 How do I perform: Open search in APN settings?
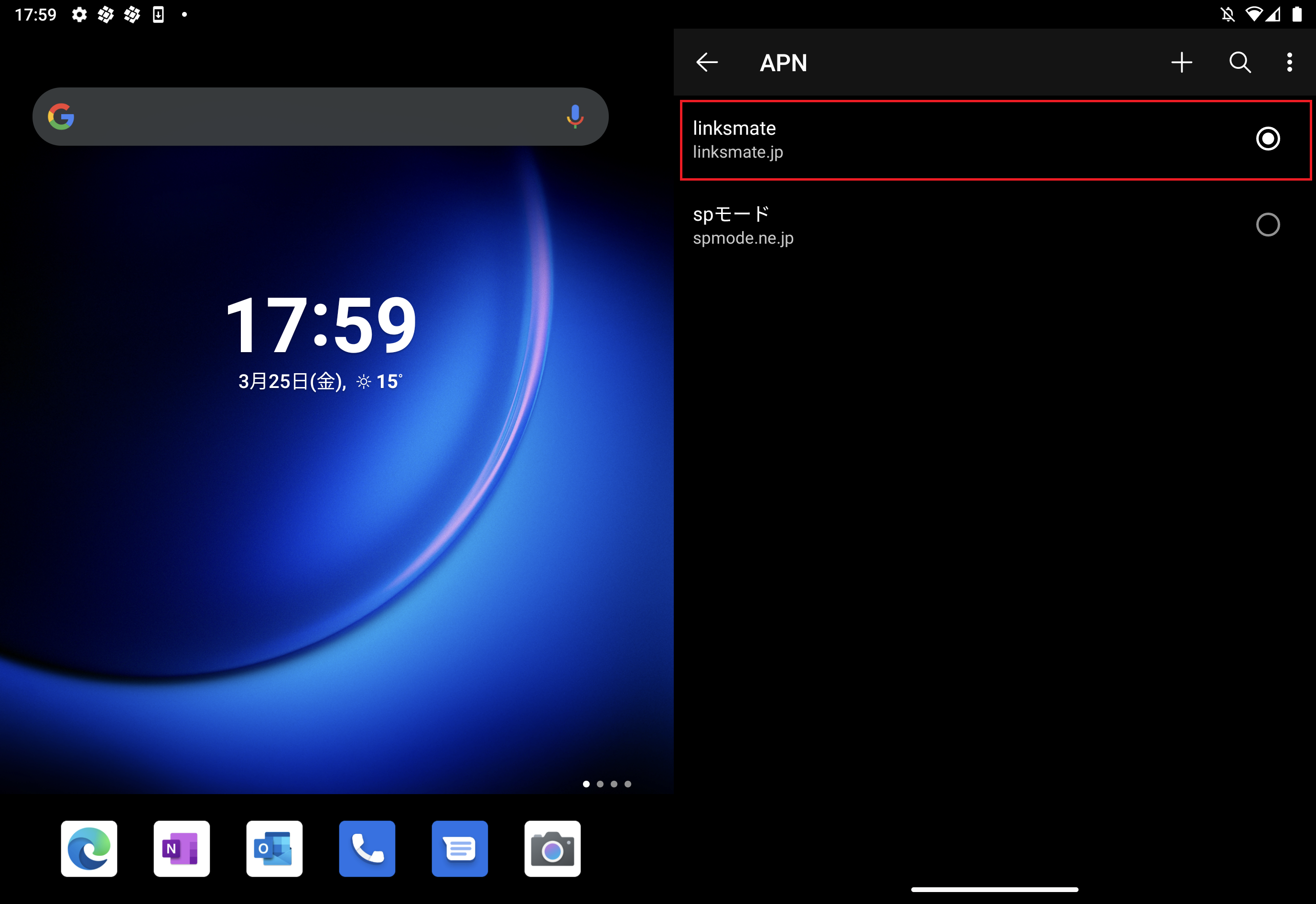point(1240,62)
